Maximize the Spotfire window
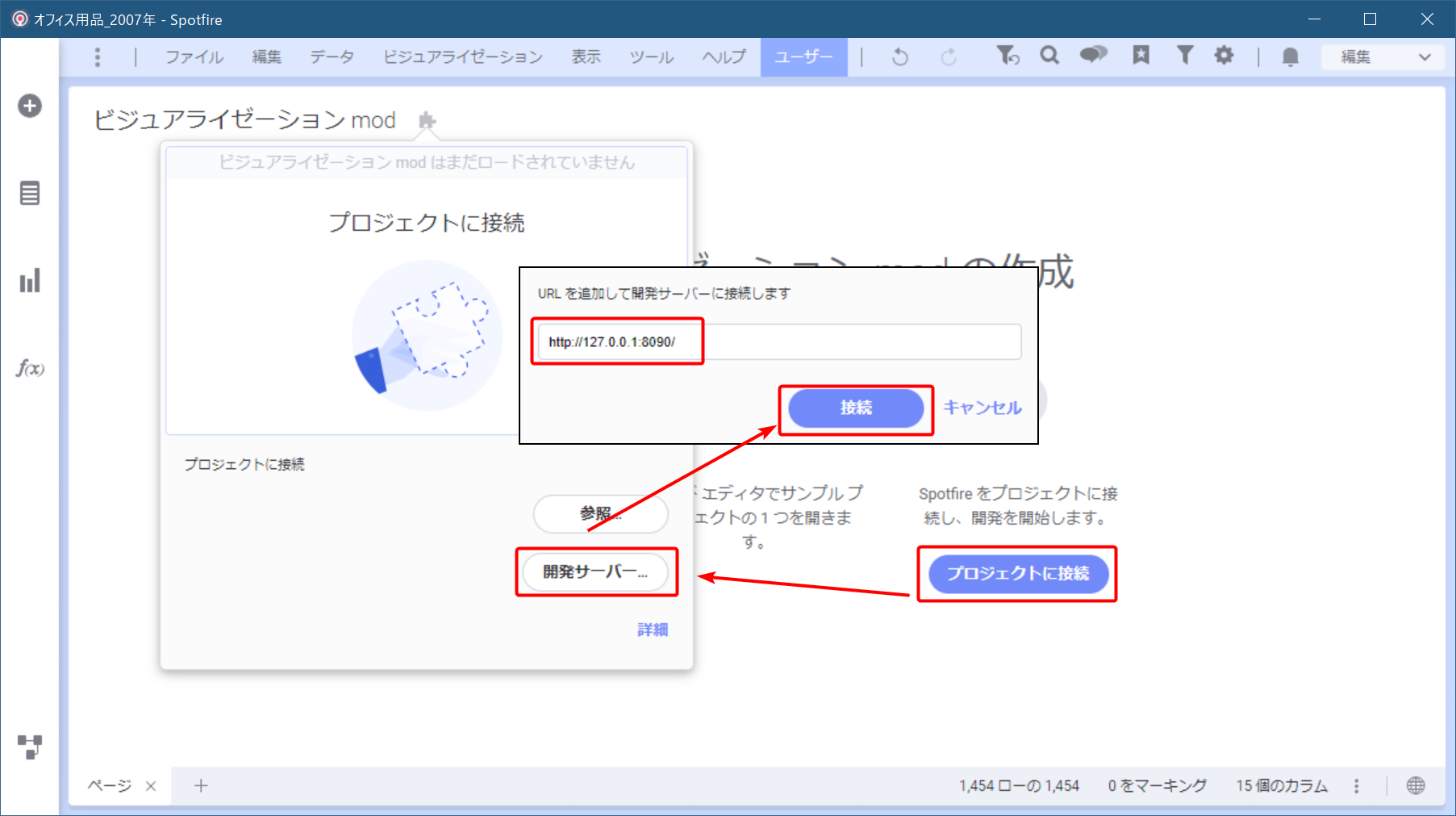This screenshot has width=1456, height=816. (1370, 19)
